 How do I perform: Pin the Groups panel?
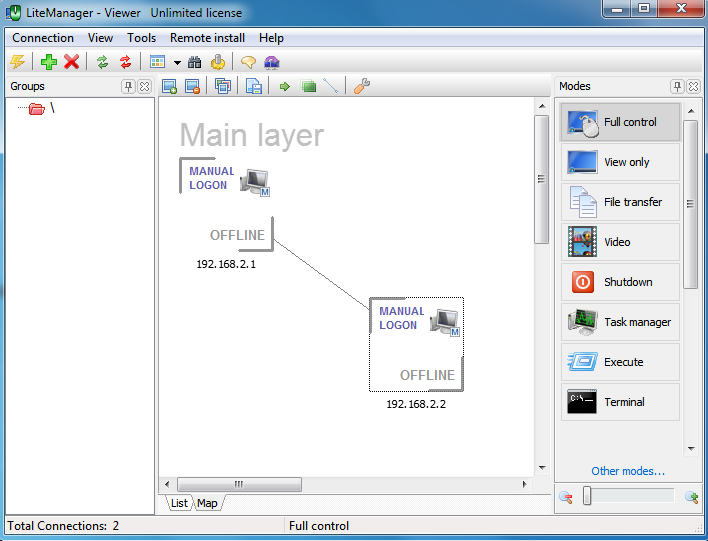pos(129,86)
